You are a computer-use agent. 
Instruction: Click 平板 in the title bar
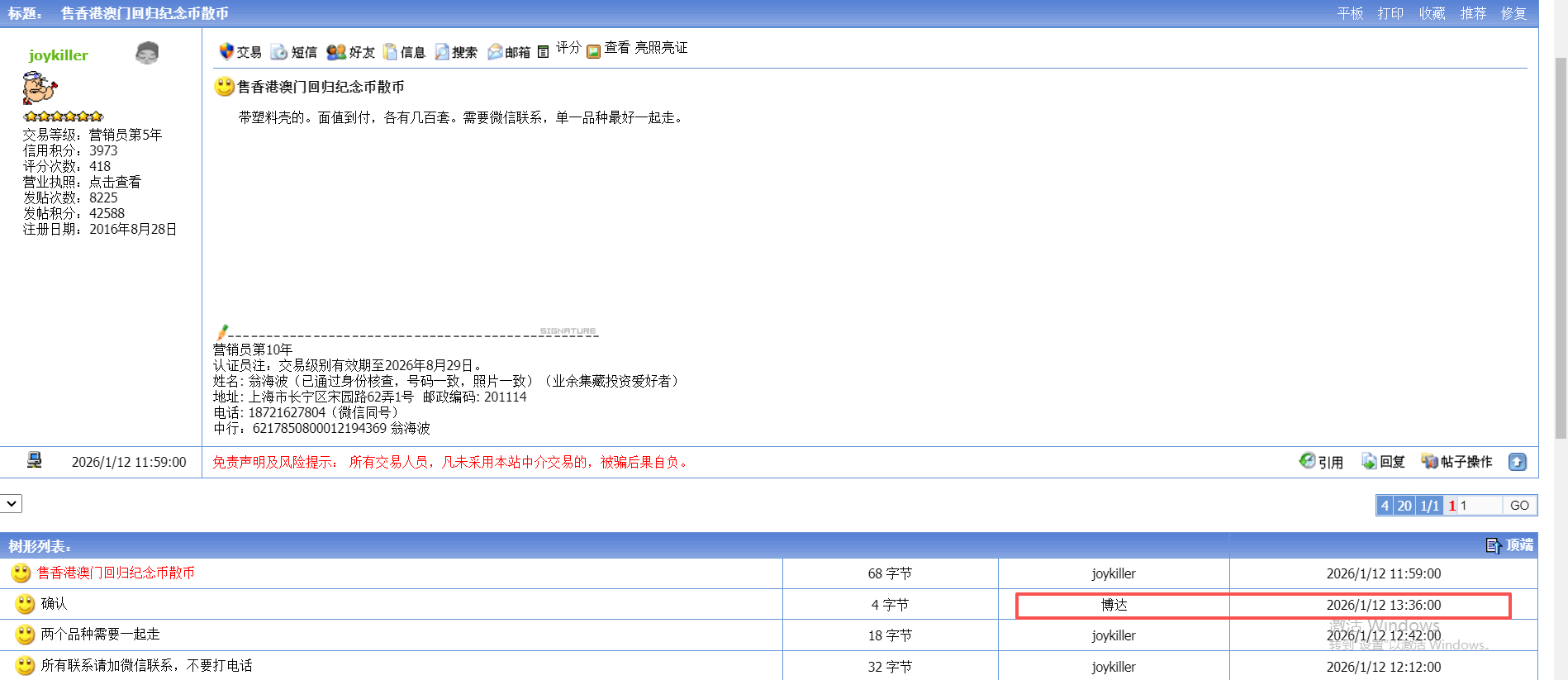[1350, 13]
